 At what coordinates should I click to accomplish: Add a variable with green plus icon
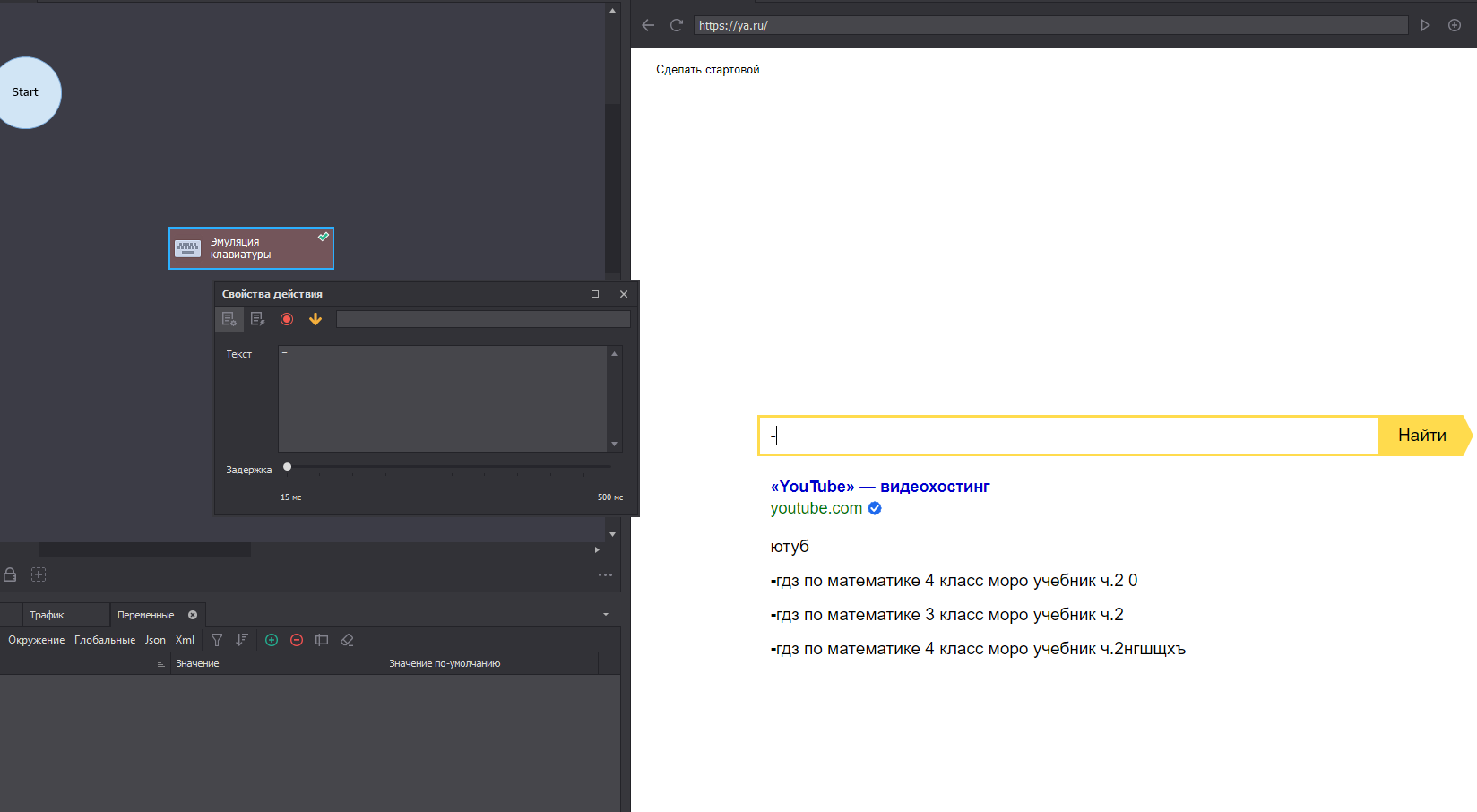point(272,640)
